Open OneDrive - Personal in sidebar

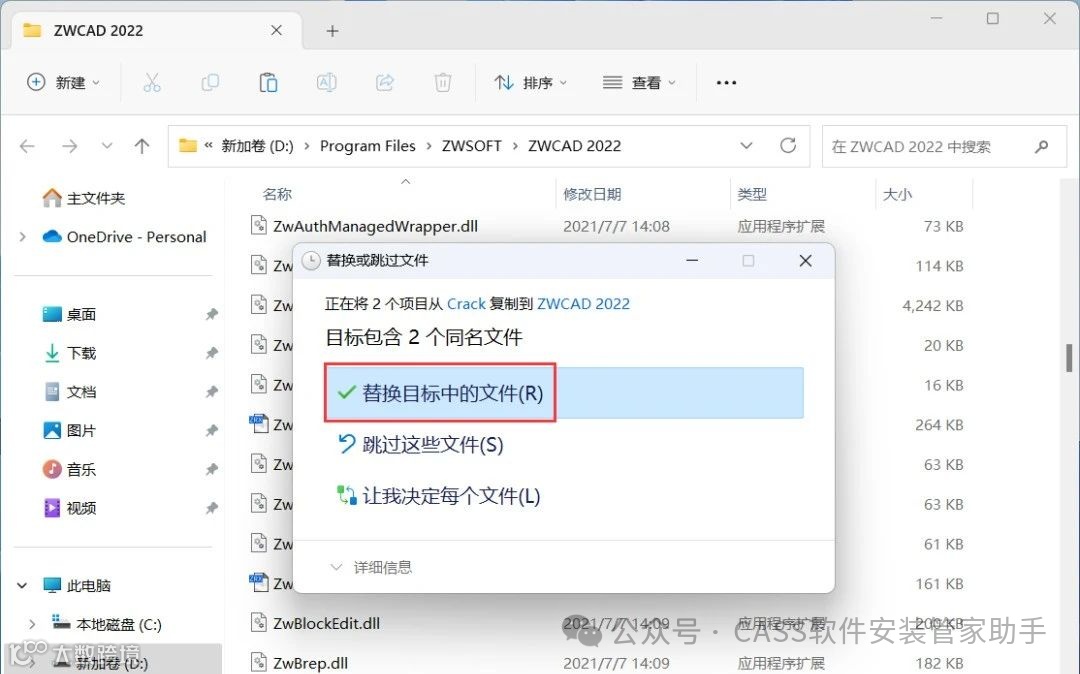point(124,237)
